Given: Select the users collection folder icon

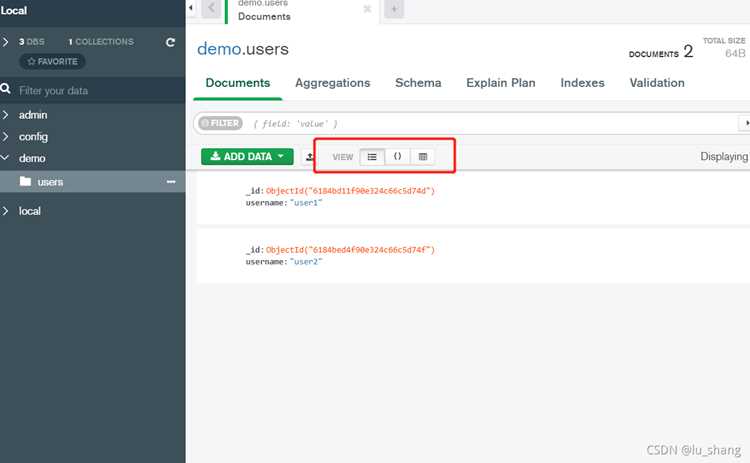Looking at the screenshot, I should tap(25, 181).
